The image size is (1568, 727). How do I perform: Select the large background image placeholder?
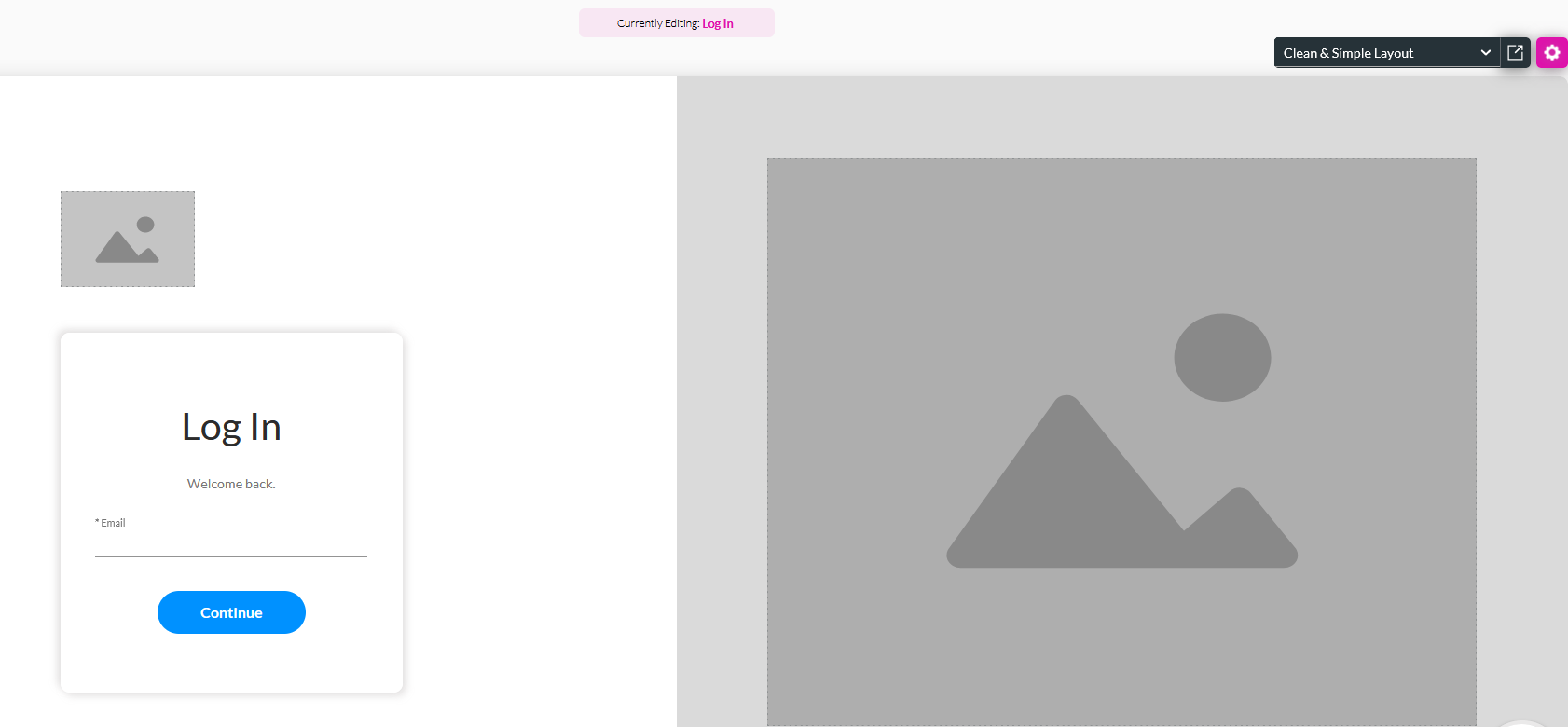pyautogui.click(x=1121, y=442)
